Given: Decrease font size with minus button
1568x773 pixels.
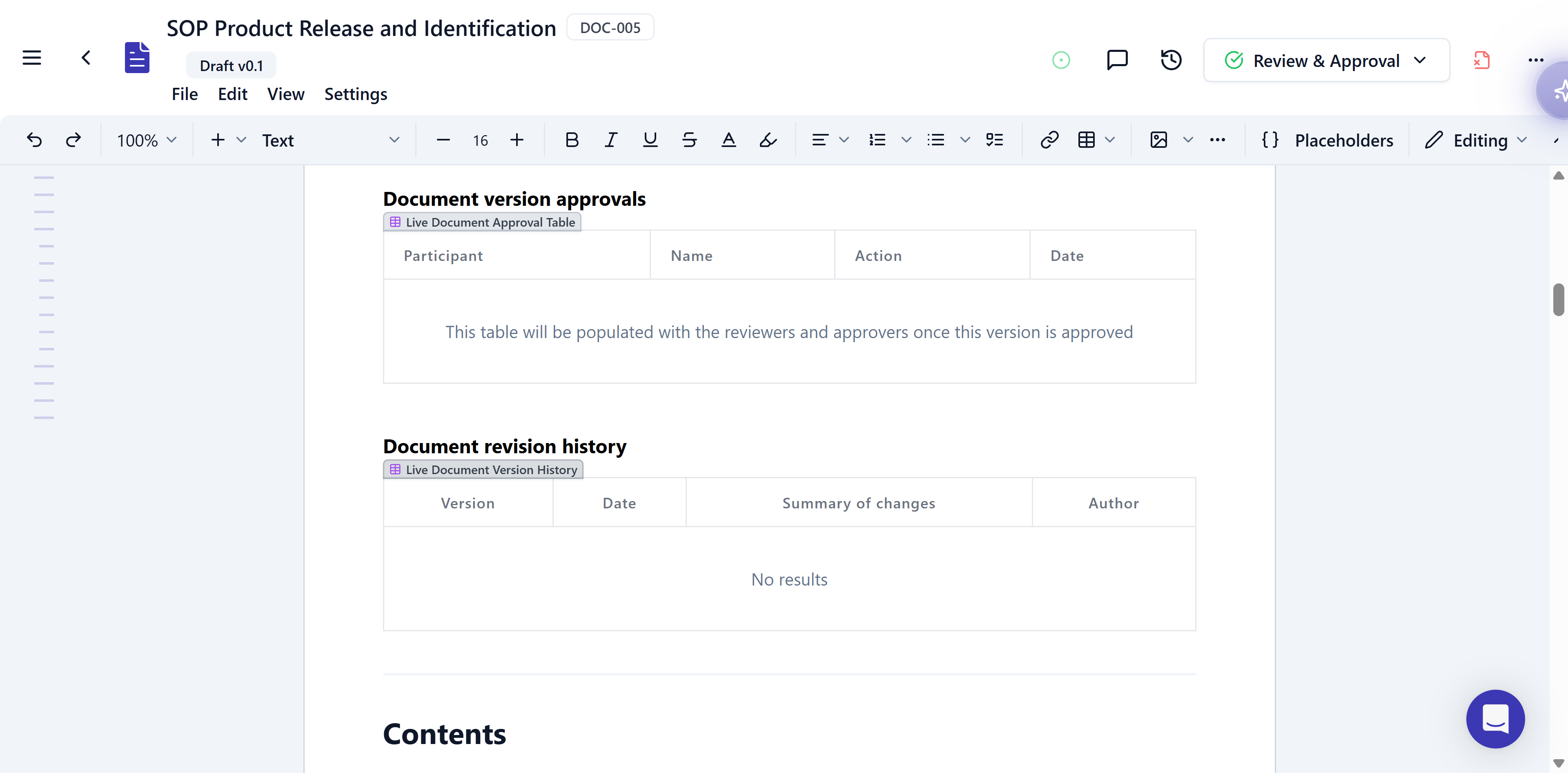Looking at the screenshot, I should pyautogui.click(x=443, y=140).
